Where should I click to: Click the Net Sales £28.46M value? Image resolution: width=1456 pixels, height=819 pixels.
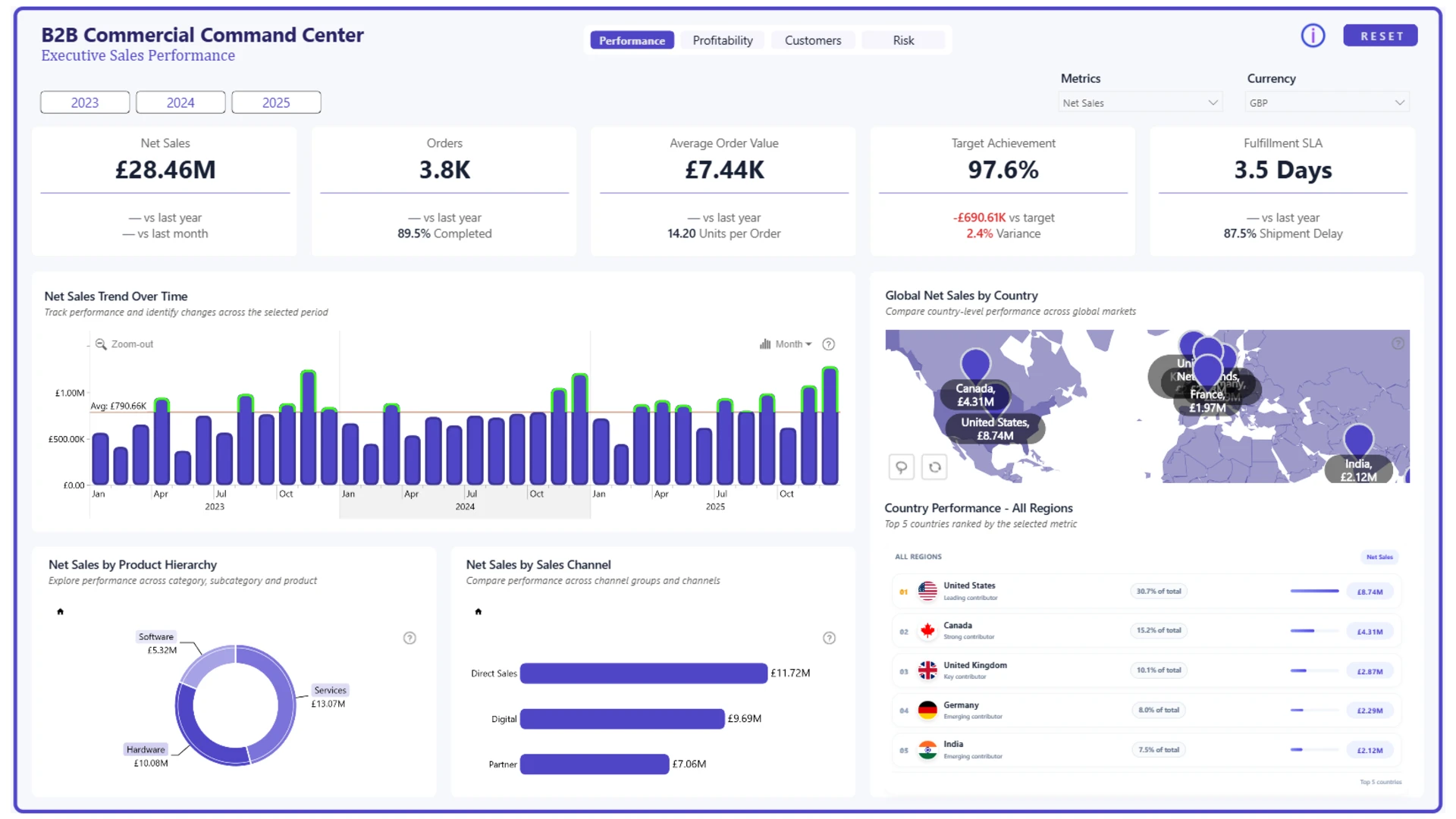(165, 170)
